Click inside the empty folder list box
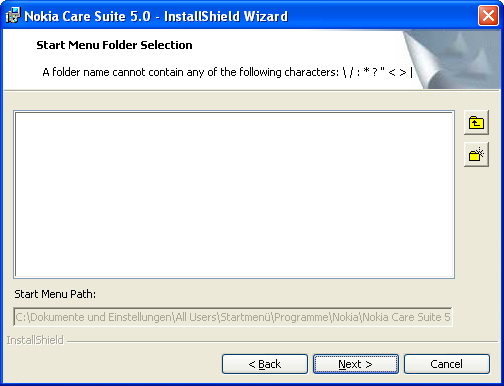Screen dimensions: 504x386 click(234, 195)
